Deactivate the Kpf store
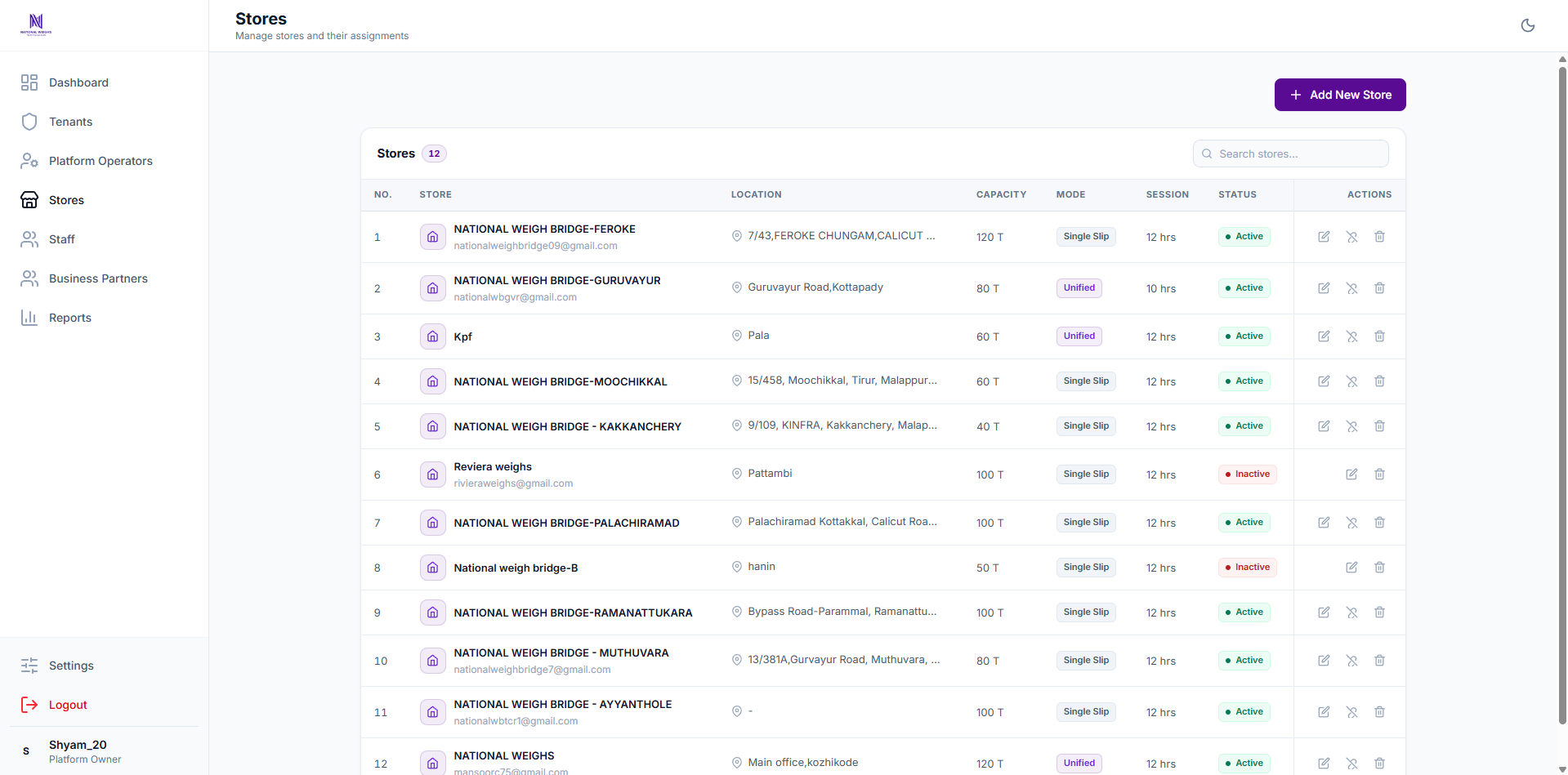The width and height of the screenshot is (1568, 775). 1351,336
